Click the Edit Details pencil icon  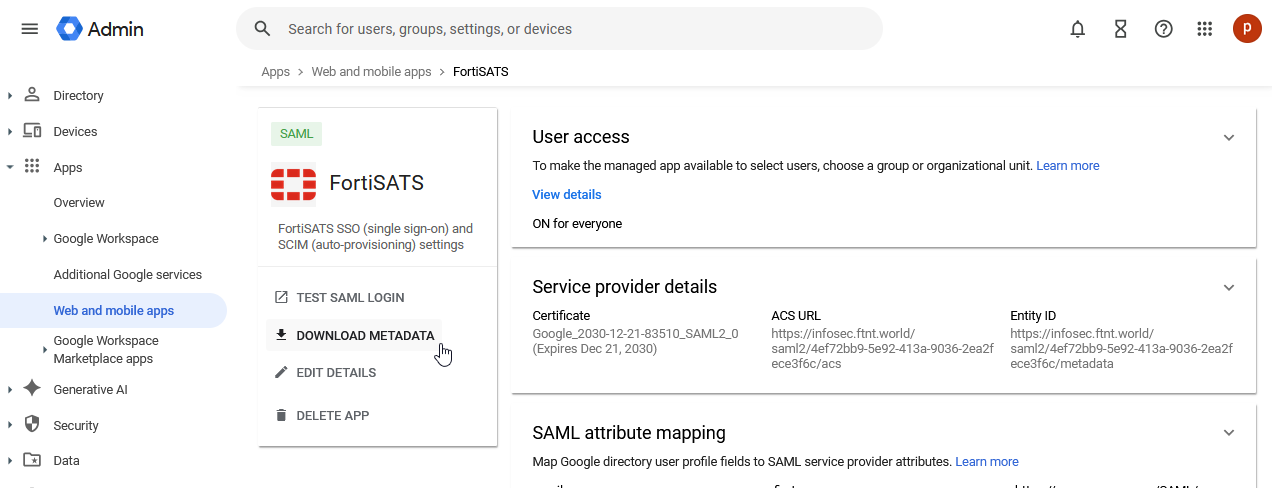[x=281, y=372]
